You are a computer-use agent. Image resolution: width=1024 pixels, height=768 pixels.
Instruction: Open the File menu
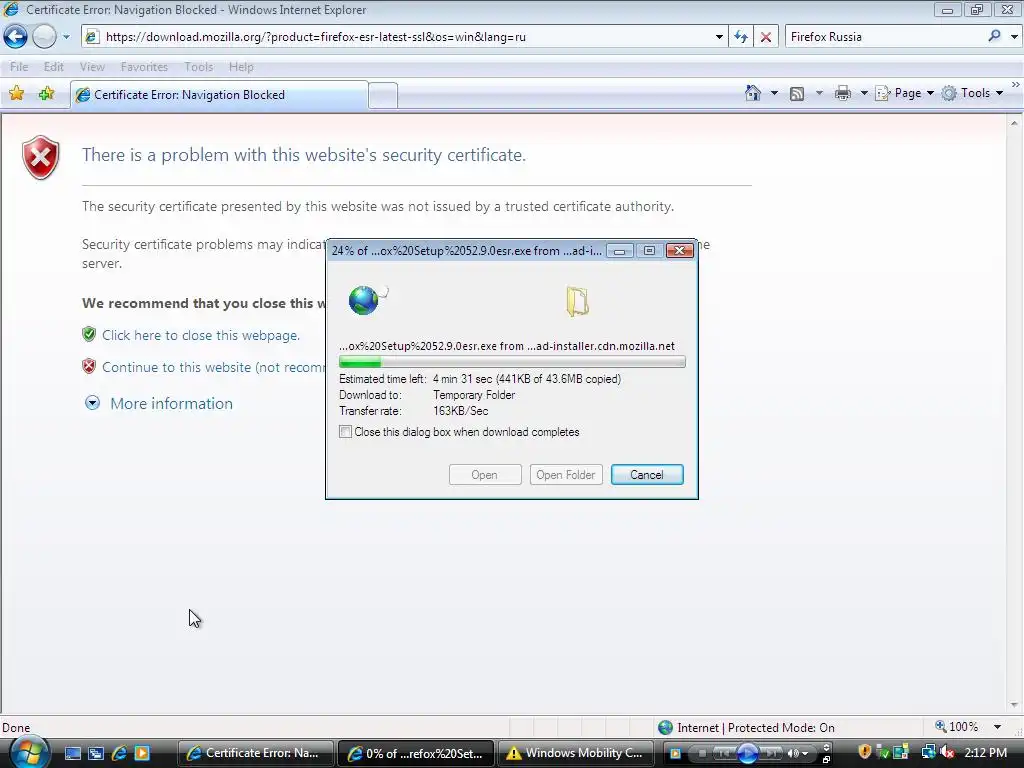tap(19, 67)
